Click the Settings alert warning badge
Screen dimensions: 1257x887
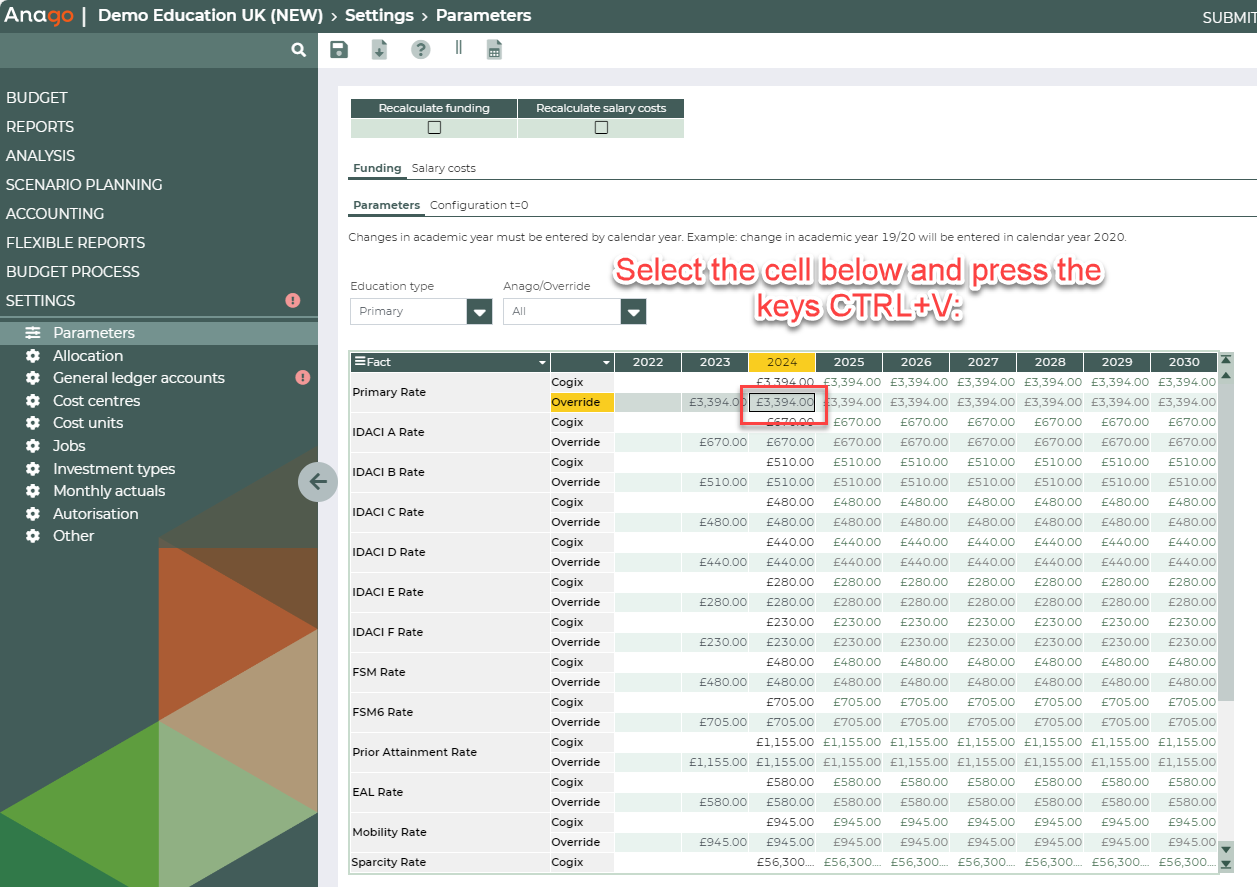(x=293, y=300)
